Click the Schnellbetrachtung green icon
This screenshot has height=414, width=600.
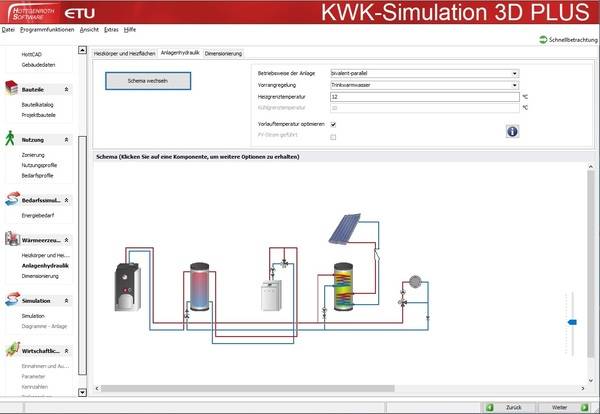pos(542,39)
